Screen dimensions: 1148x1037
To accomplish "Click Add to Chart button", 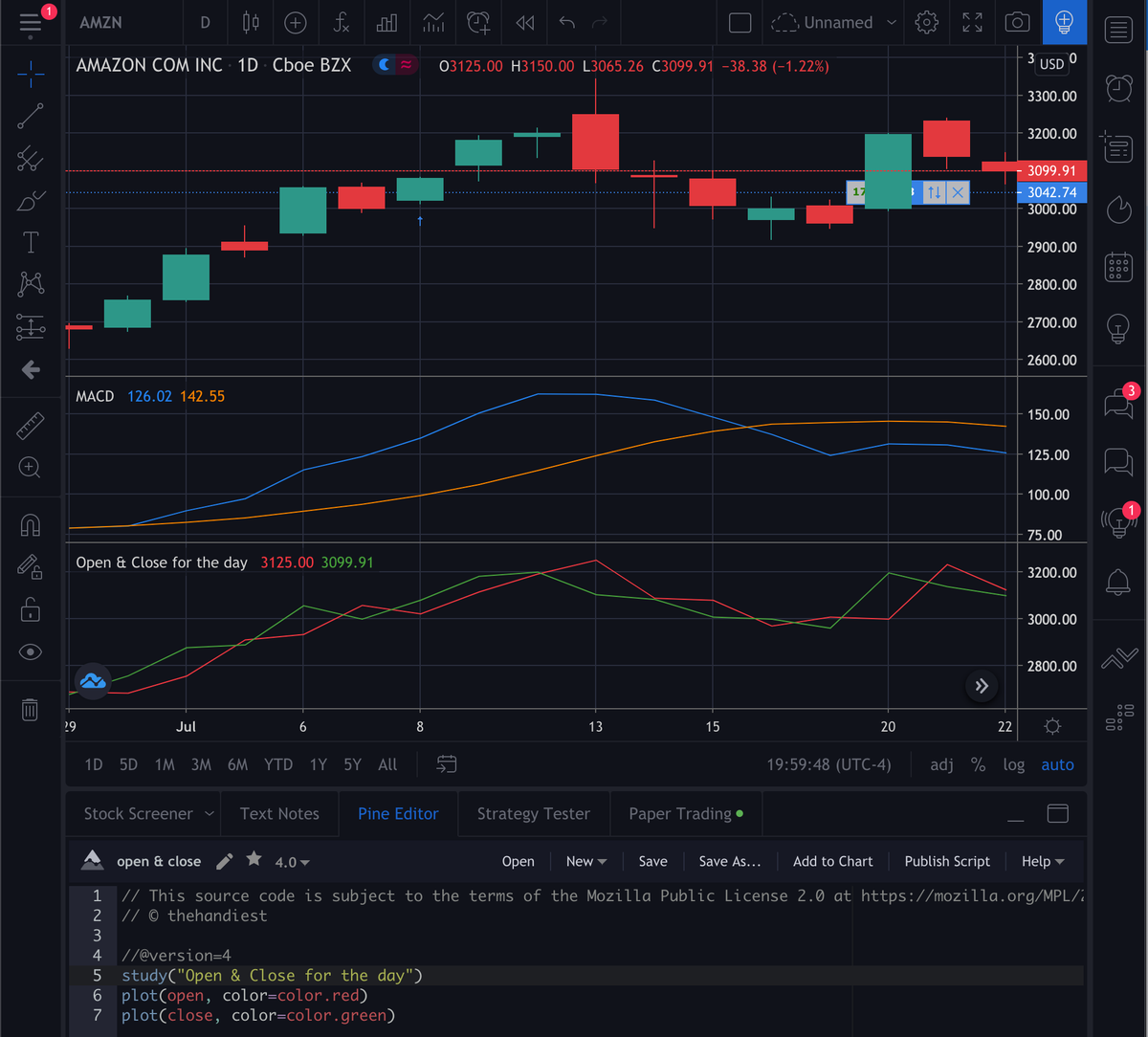I will pyautogui.click(x=833, y=861).
